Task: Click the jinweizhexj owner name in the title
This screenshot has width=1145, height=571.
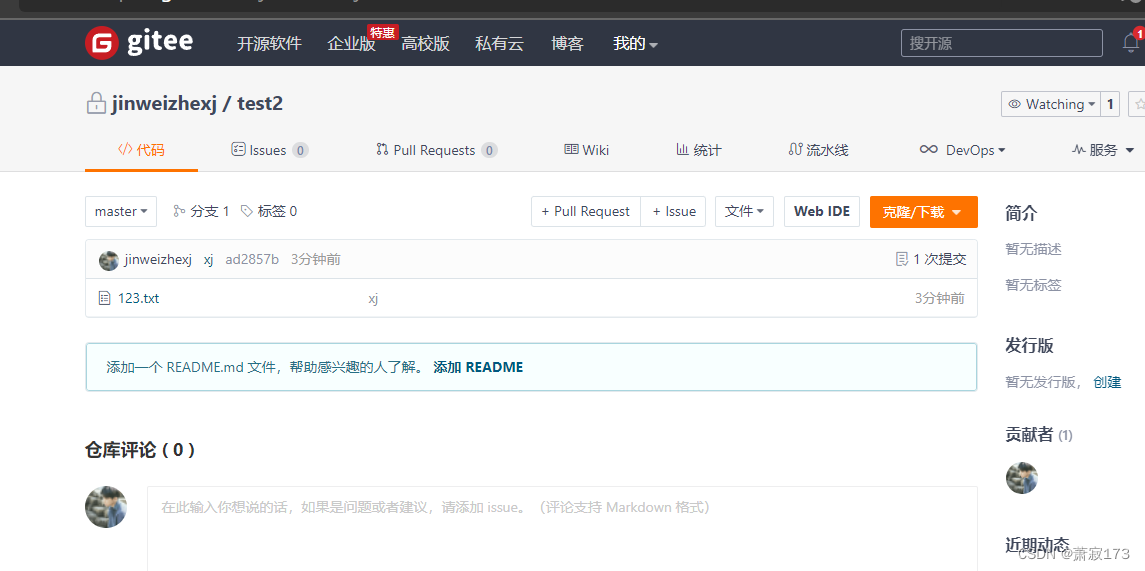Action: pos(164,104)
